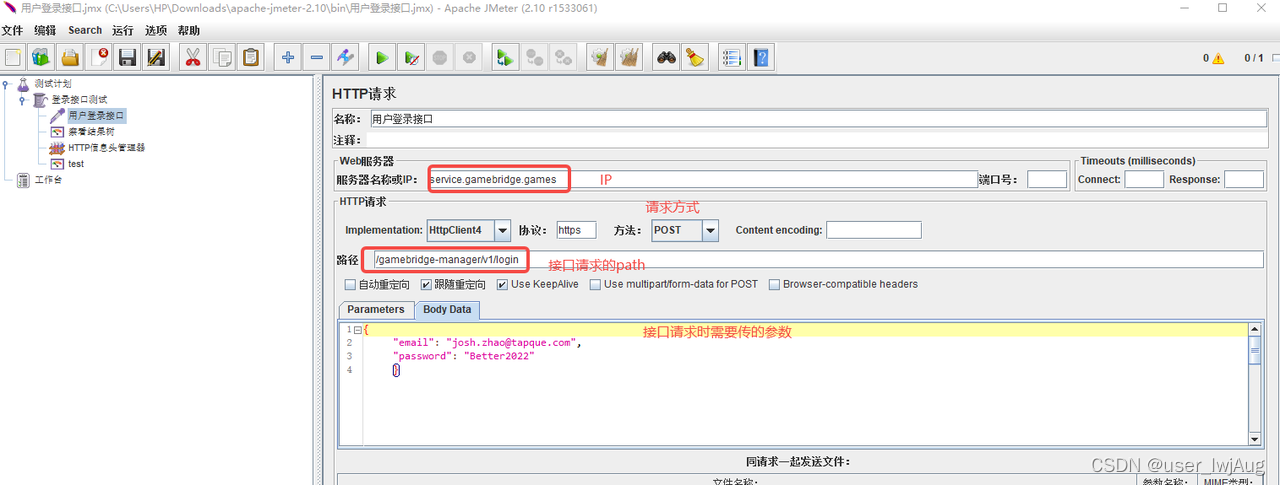Fold the JSON block at line 1
The width and height of the screenshot is (1280, 485).
click(357, 329)
